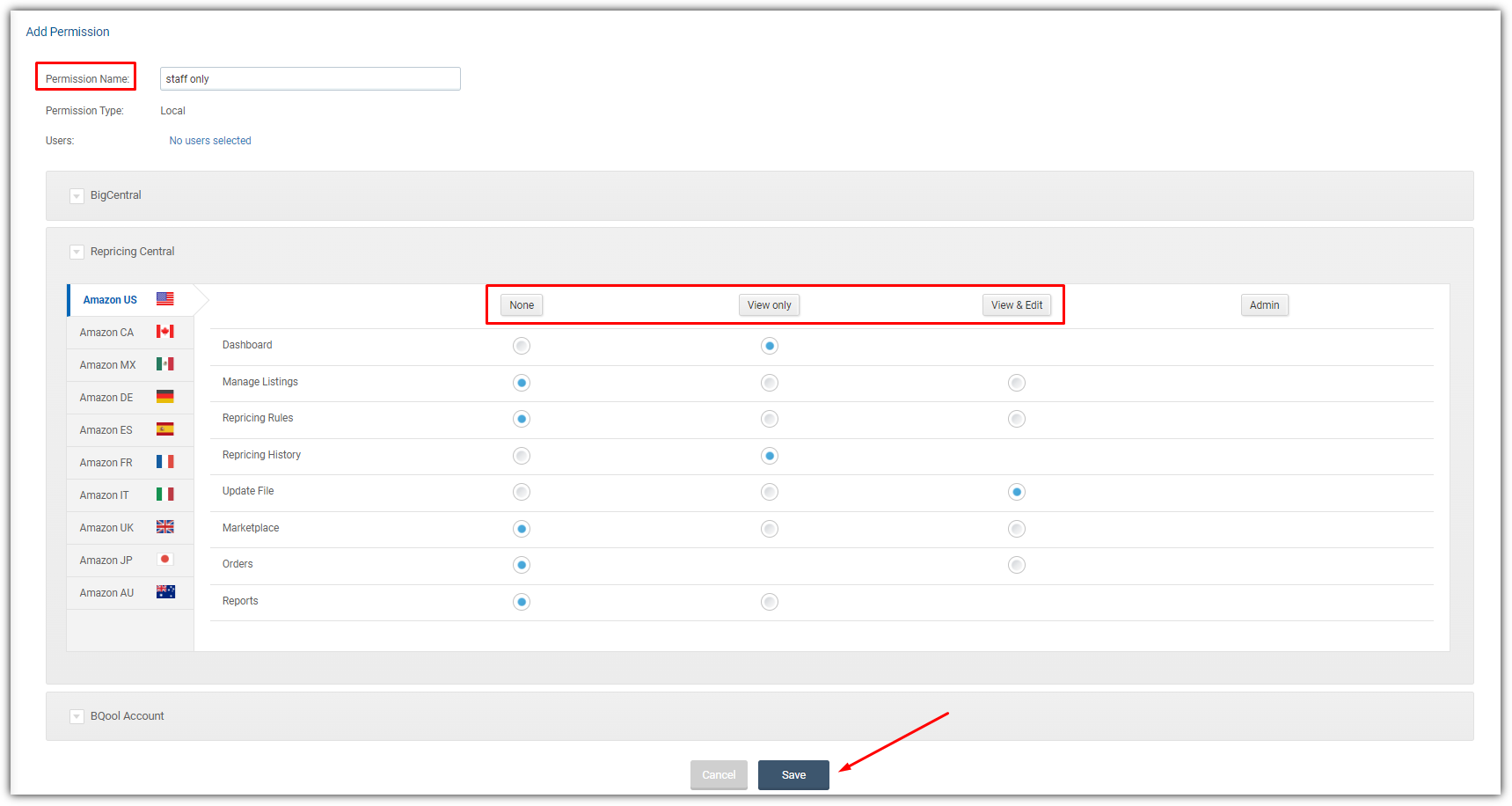This screenshot has height=806, width=1512.
Task: Set Orders to View & Edit
Action: pyautogui.click(x=1017, y=565)
